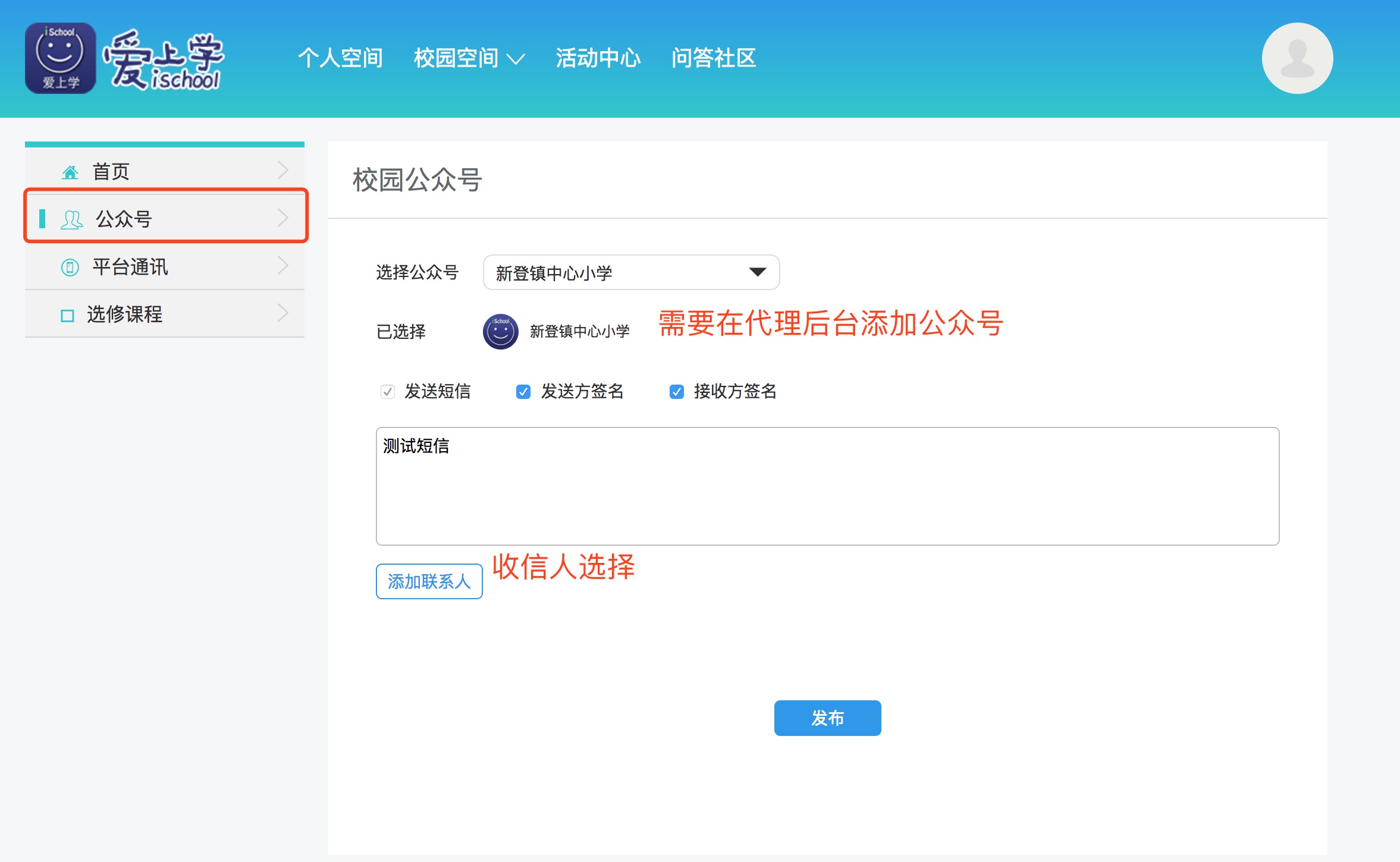Click the 公众号 people icon
1400x862 pixels.
(x=71, y=219)
